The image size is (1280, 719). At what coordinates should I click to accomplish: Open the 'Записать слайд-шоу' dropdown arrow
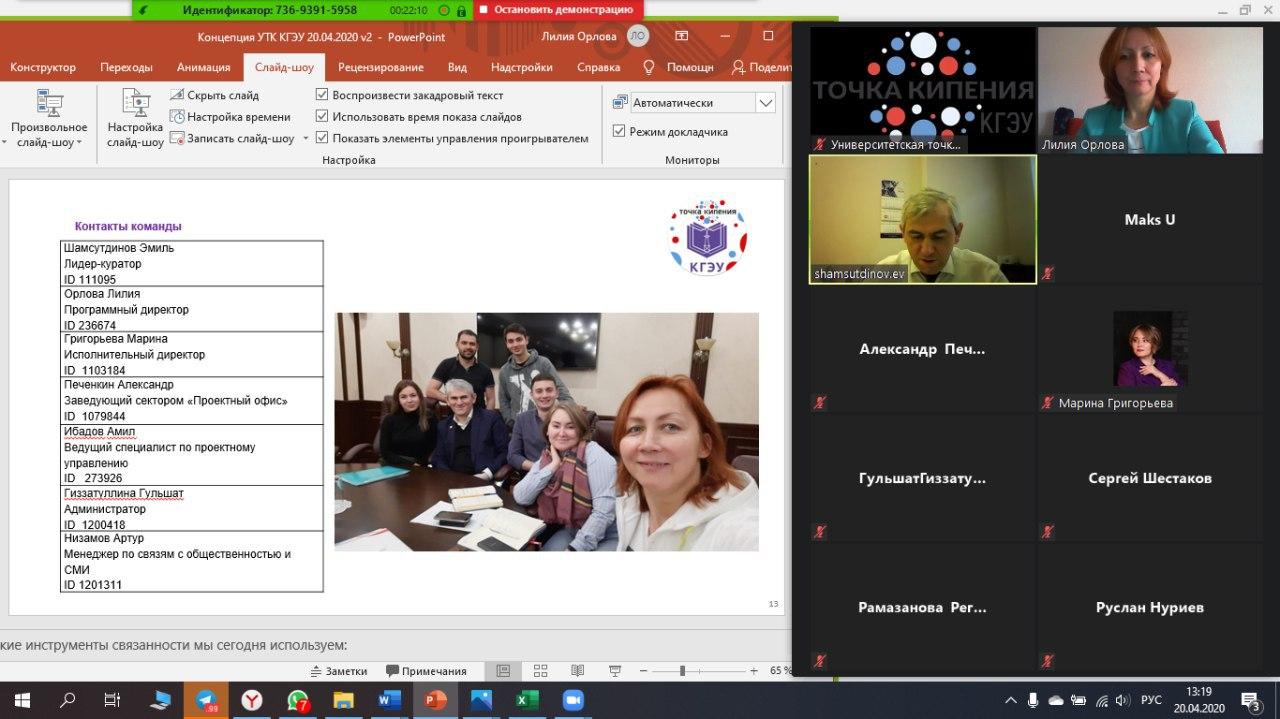click(306, 139)
